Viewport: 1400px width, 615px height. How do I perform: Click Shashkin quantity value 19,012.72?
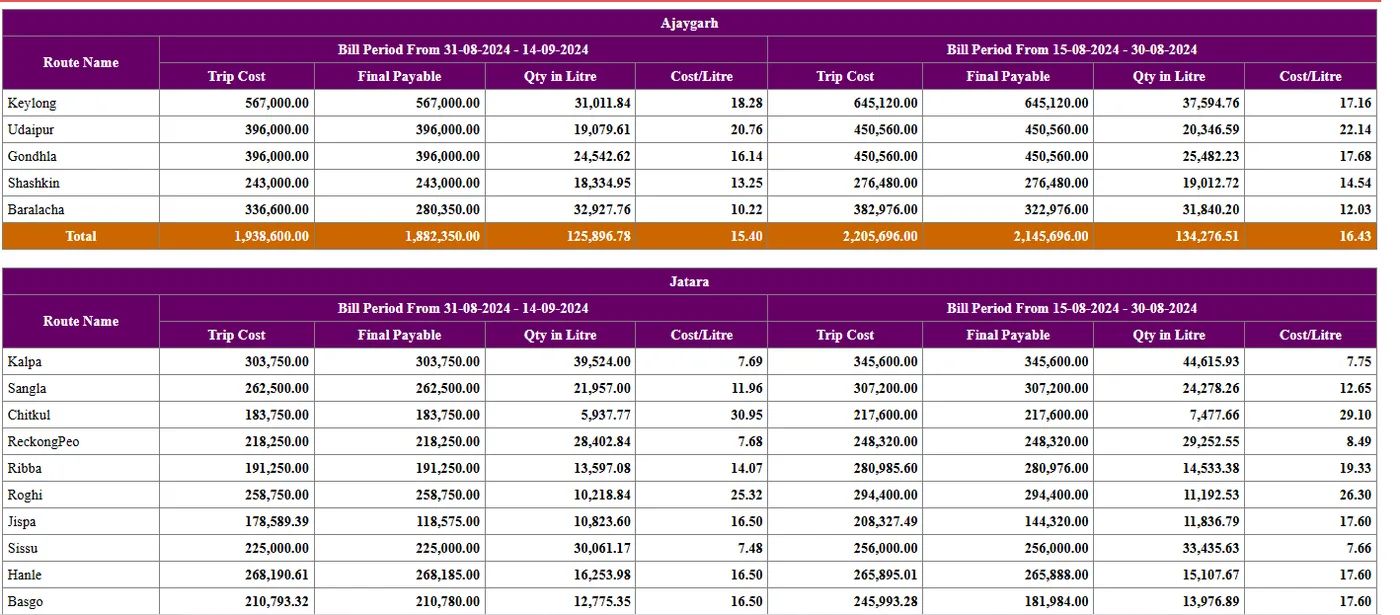click(x=1211, y=183)
